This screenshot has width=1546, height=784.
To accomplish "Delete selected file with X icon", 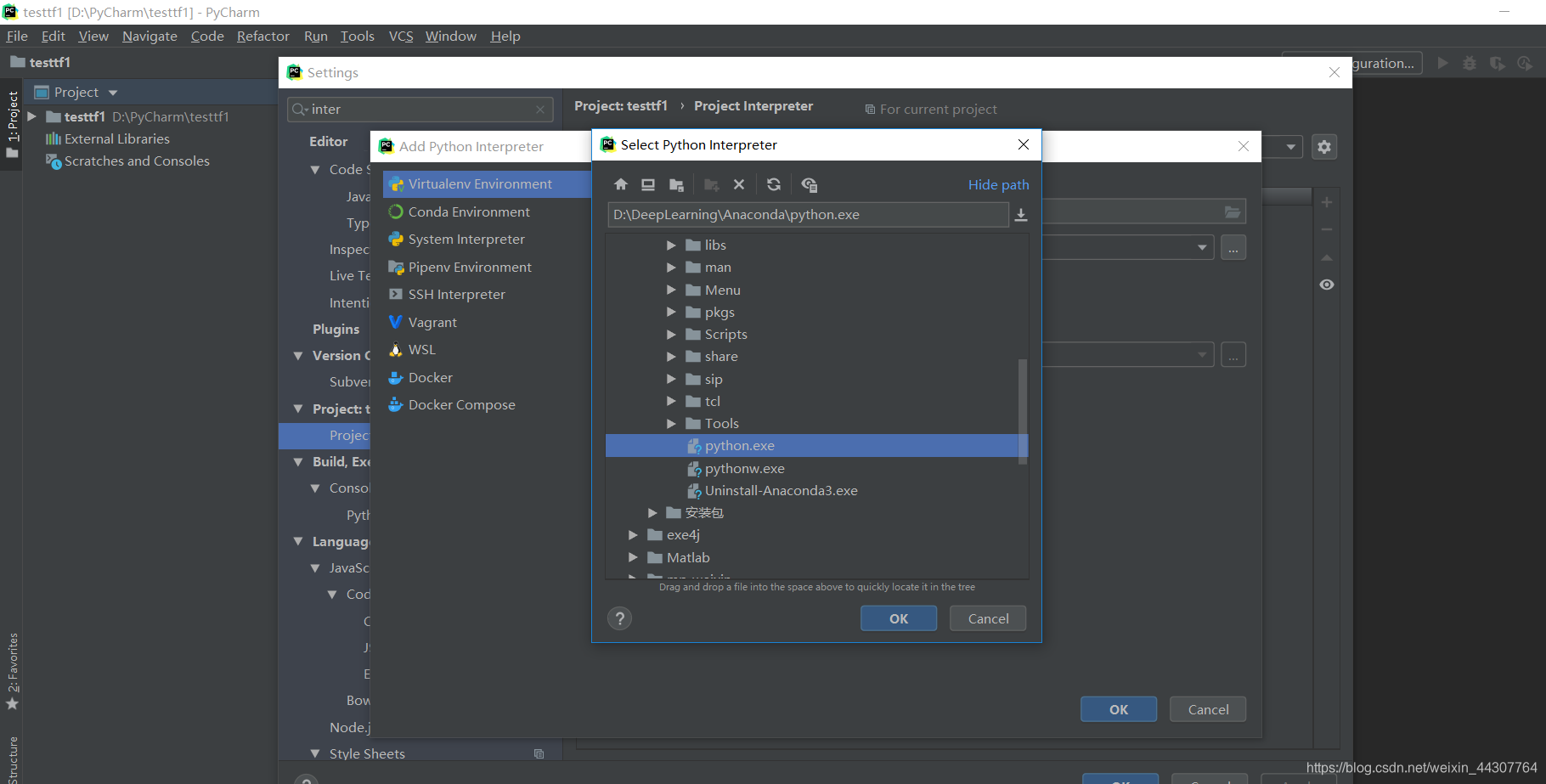I will [739, 184].
